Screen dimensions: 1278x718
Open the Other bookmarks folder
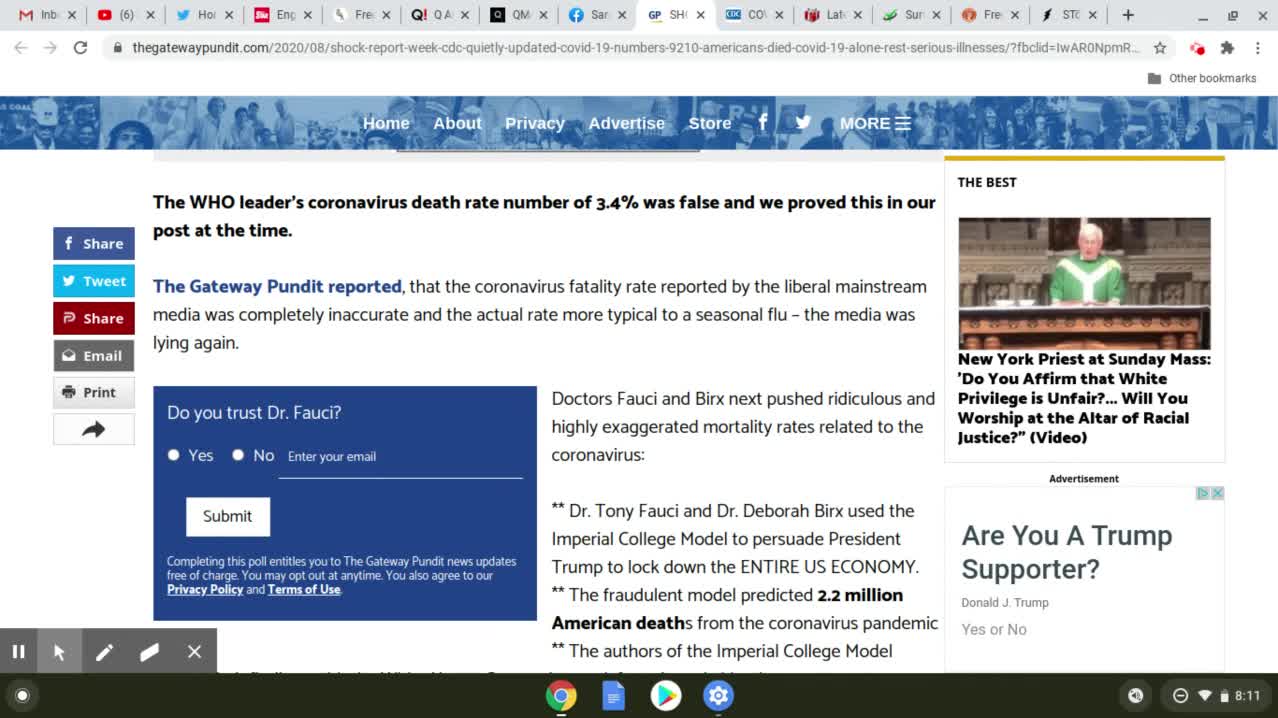[x=1201, y=78]
